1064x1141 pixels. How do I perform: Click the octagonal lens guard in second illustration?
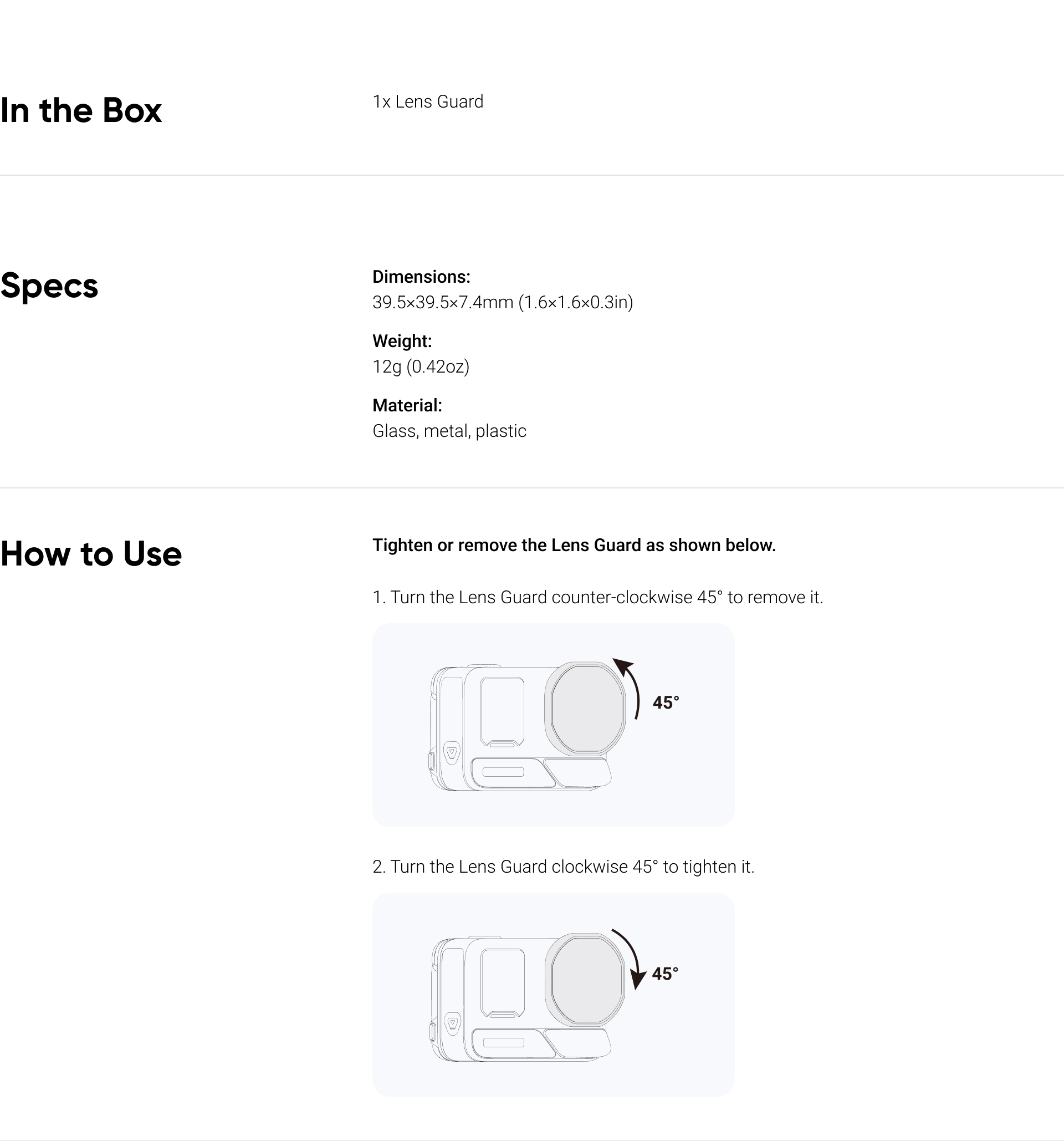click(x=585, y=979)
